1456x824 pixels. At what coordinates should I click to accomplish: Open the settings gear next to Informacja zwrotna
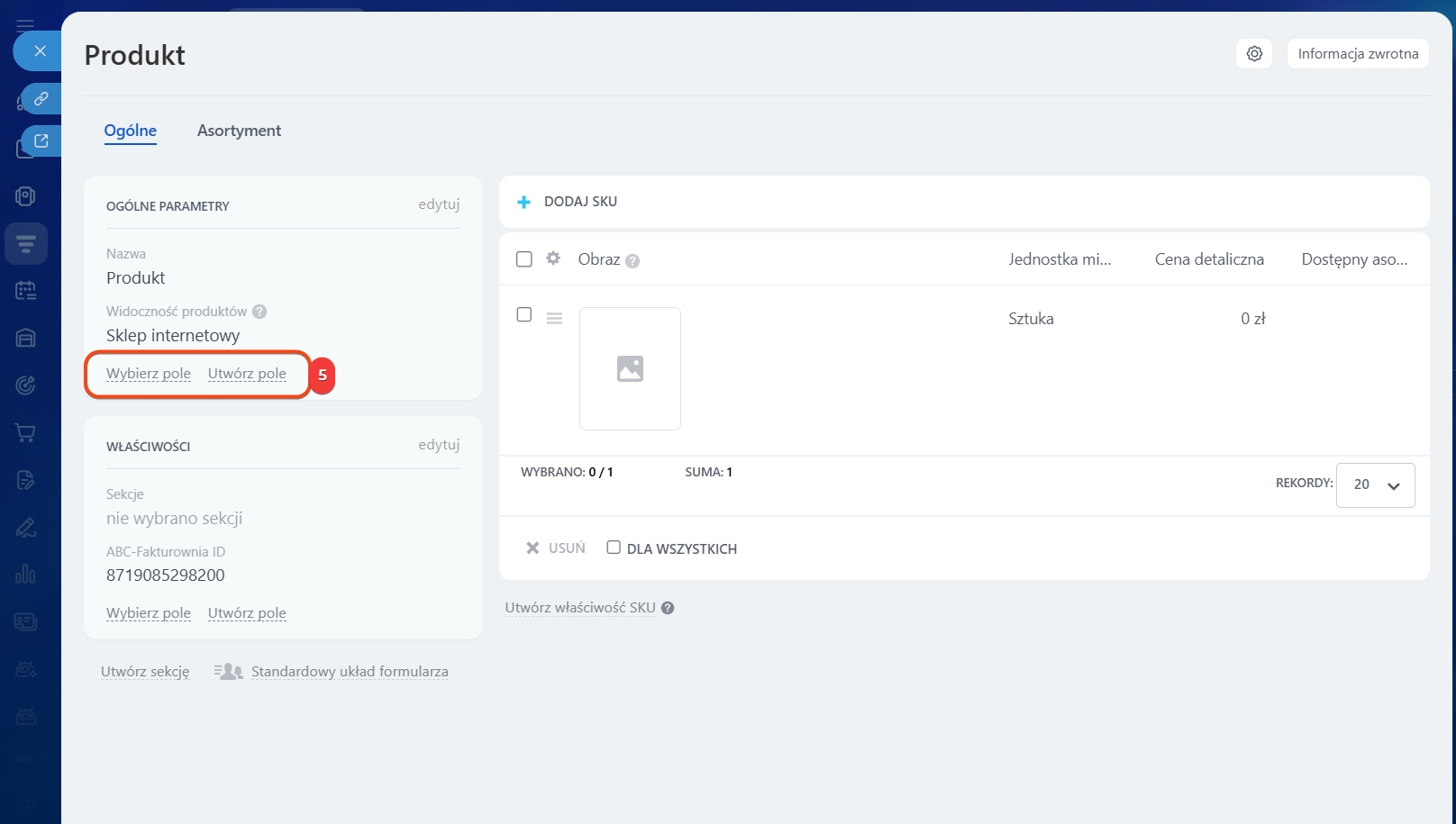(1253, 54)
